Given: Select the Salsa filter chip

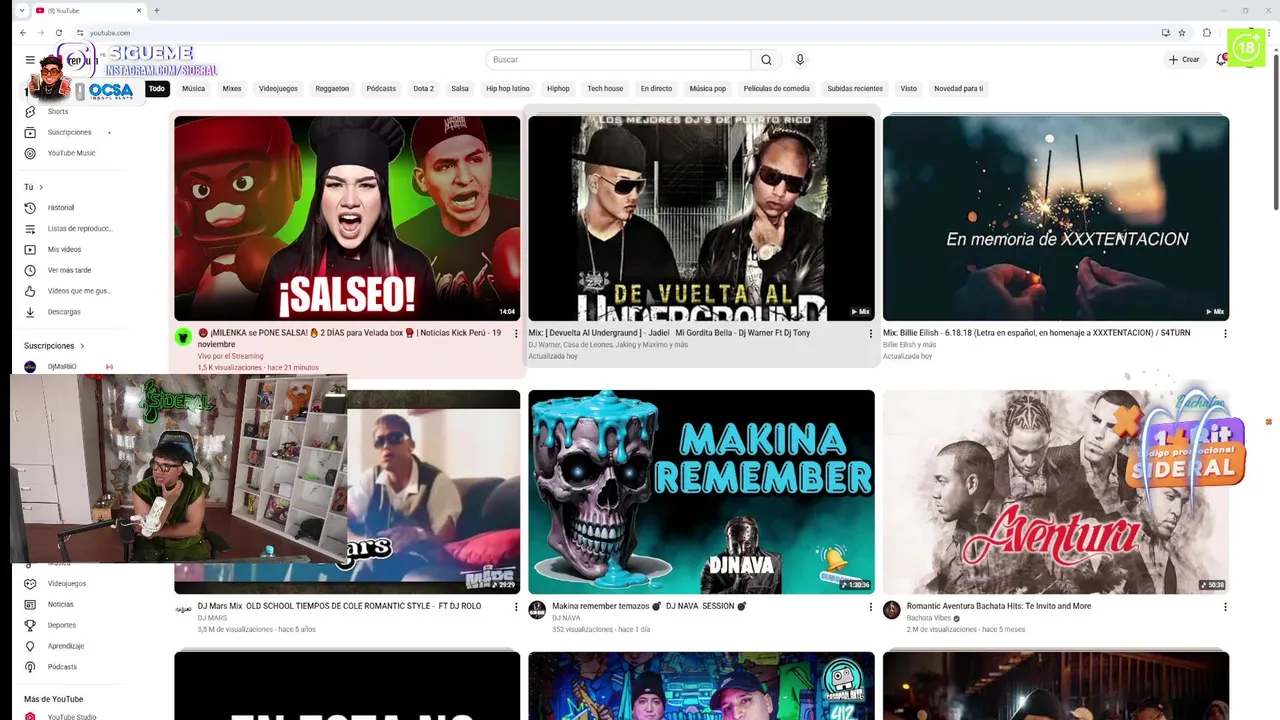Looking at the screenshot, I should (x=460, y=88).
